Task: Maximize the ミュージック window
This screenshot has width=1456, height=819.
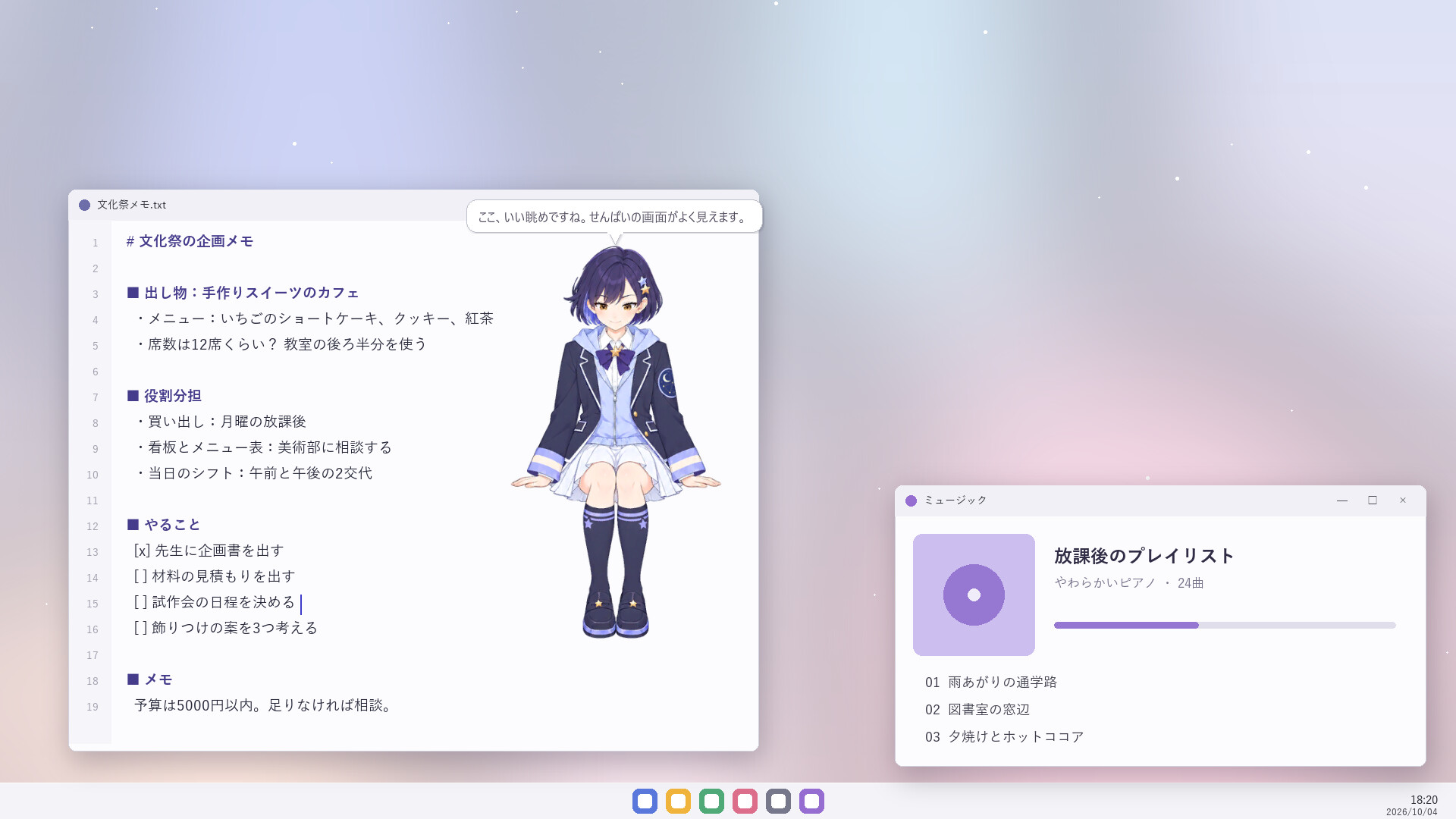Action: [1373, 500]
